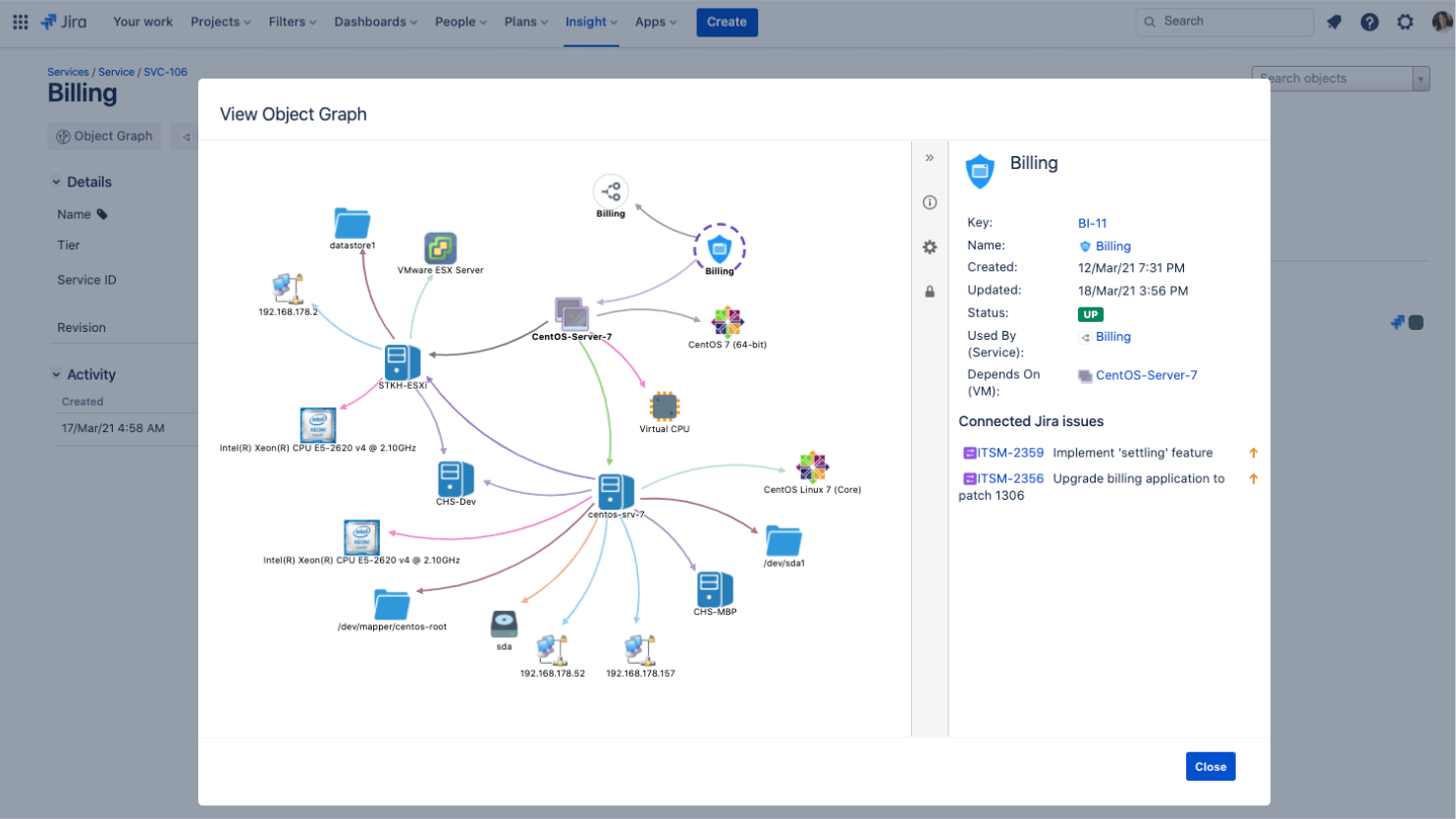This screenshot has height=819, width=1456.
Task: Click the Search field in the top bar
Action: tap(1224, 21)
